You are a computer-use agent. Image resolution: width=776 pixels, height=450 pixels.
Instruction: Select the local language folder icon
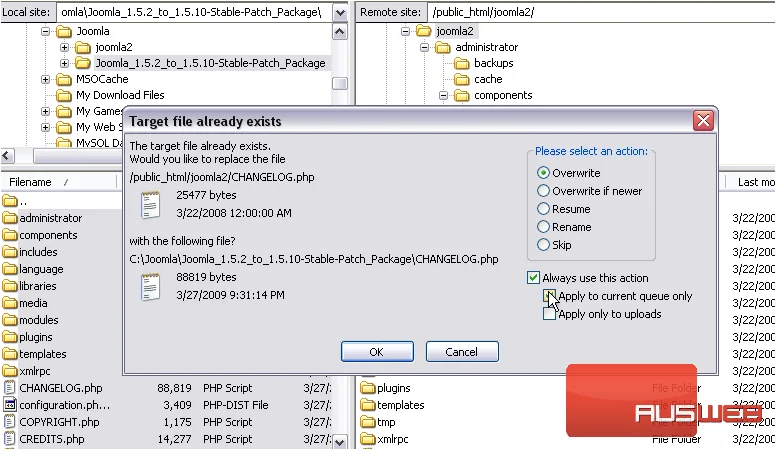[10, 269]
